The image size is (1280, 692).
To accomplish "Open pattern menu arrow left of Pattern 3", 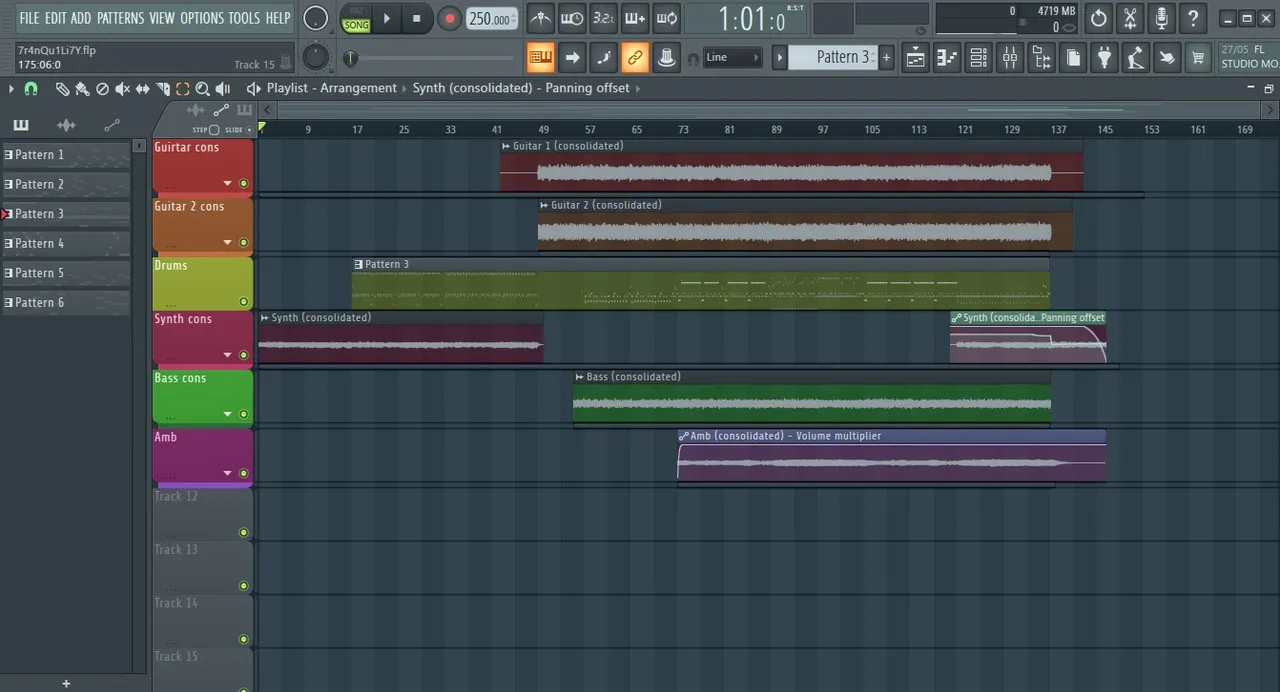I will pyautogui.click(x=780, y=57).
